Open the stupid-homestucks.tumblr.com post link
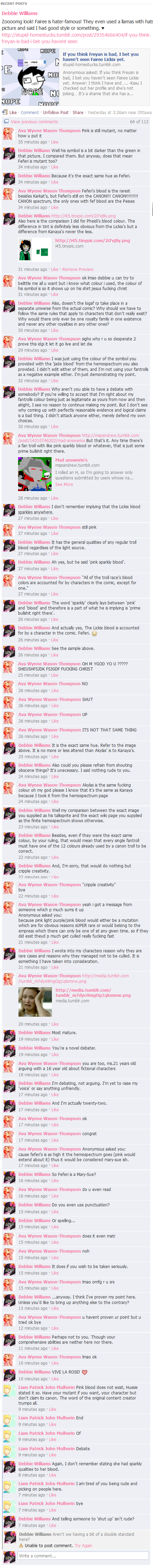Screen dimensions: 153x1568 76,38
